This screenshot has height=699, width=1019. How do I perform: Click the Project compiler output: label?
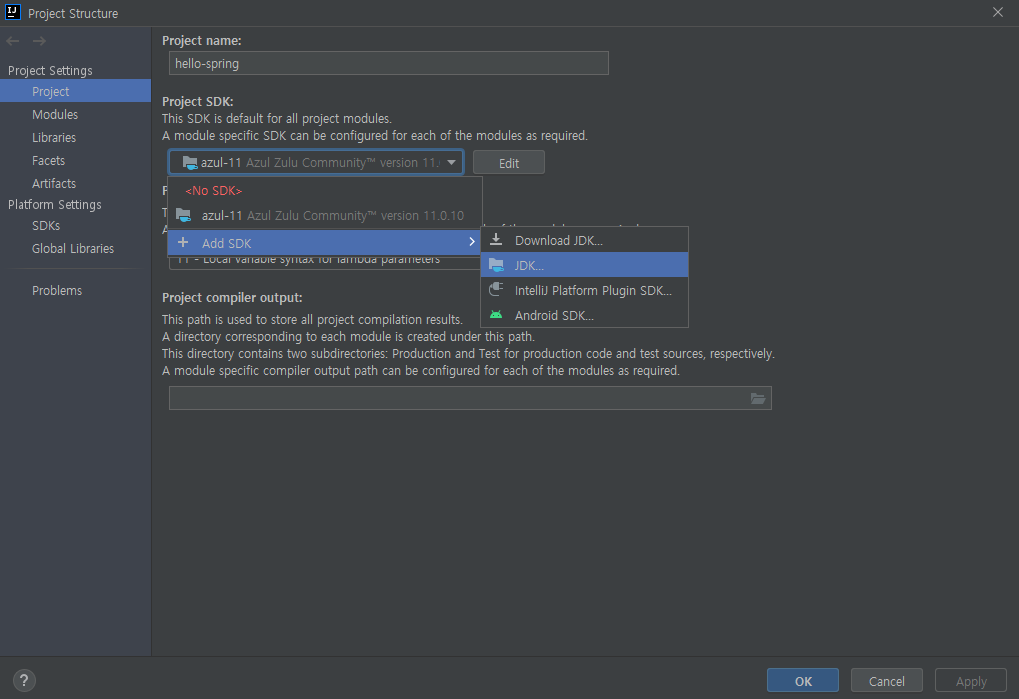click(x=232, y=298)
